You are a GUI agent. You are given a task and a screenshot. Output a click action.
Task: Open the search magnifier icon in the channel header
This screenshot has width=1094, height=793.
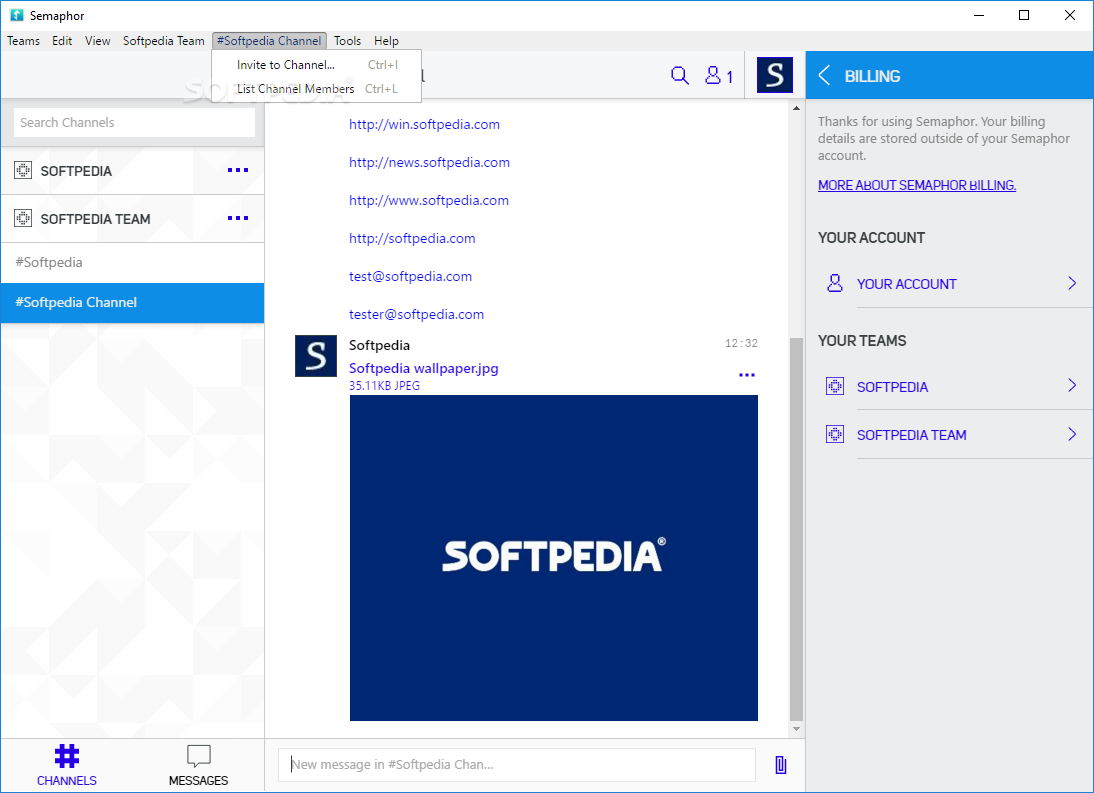coord(680,75)
